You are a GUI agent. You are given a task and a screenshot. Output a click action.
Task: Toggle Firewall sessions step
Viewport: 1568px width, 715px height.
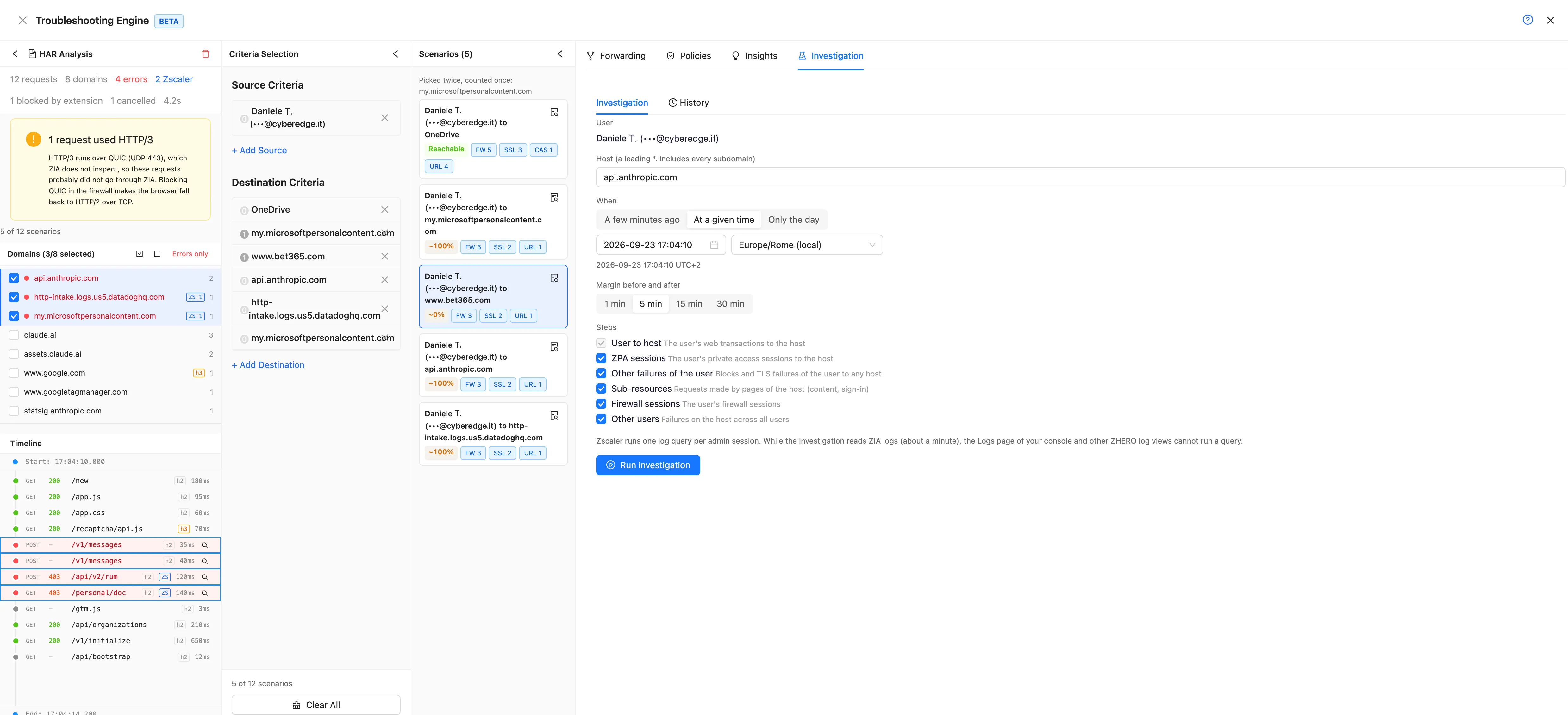pos(601,404)
